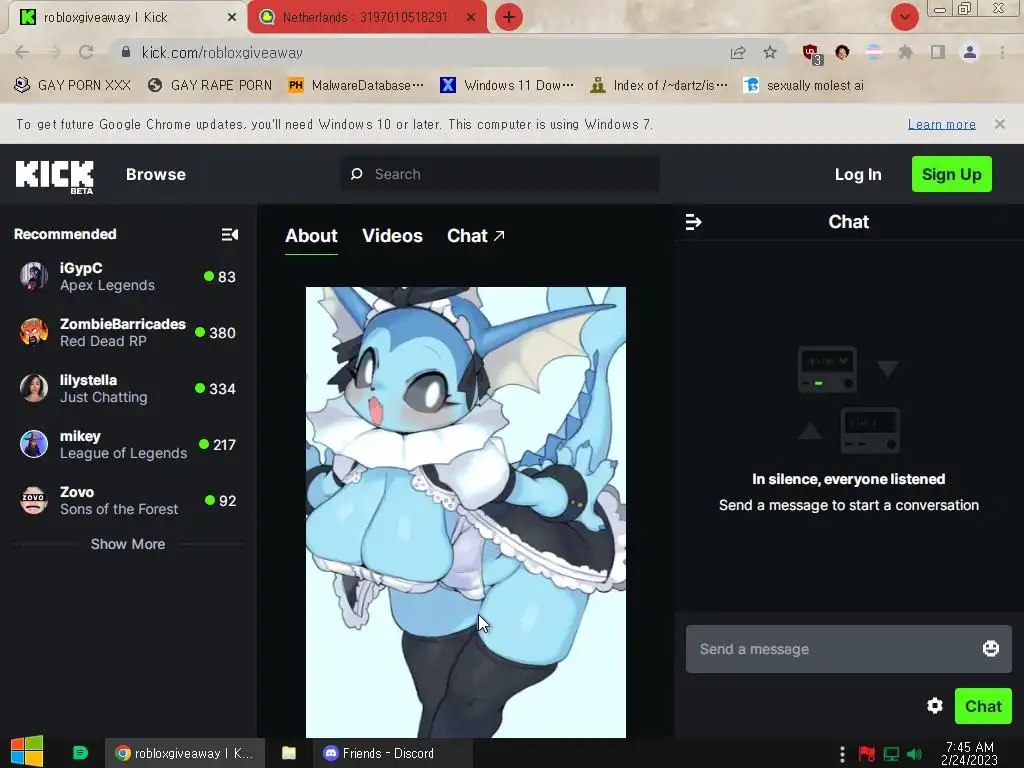Screen dimensions: 1024x768
Task: Open the Chat popout tab
Action: pos(475,236)
